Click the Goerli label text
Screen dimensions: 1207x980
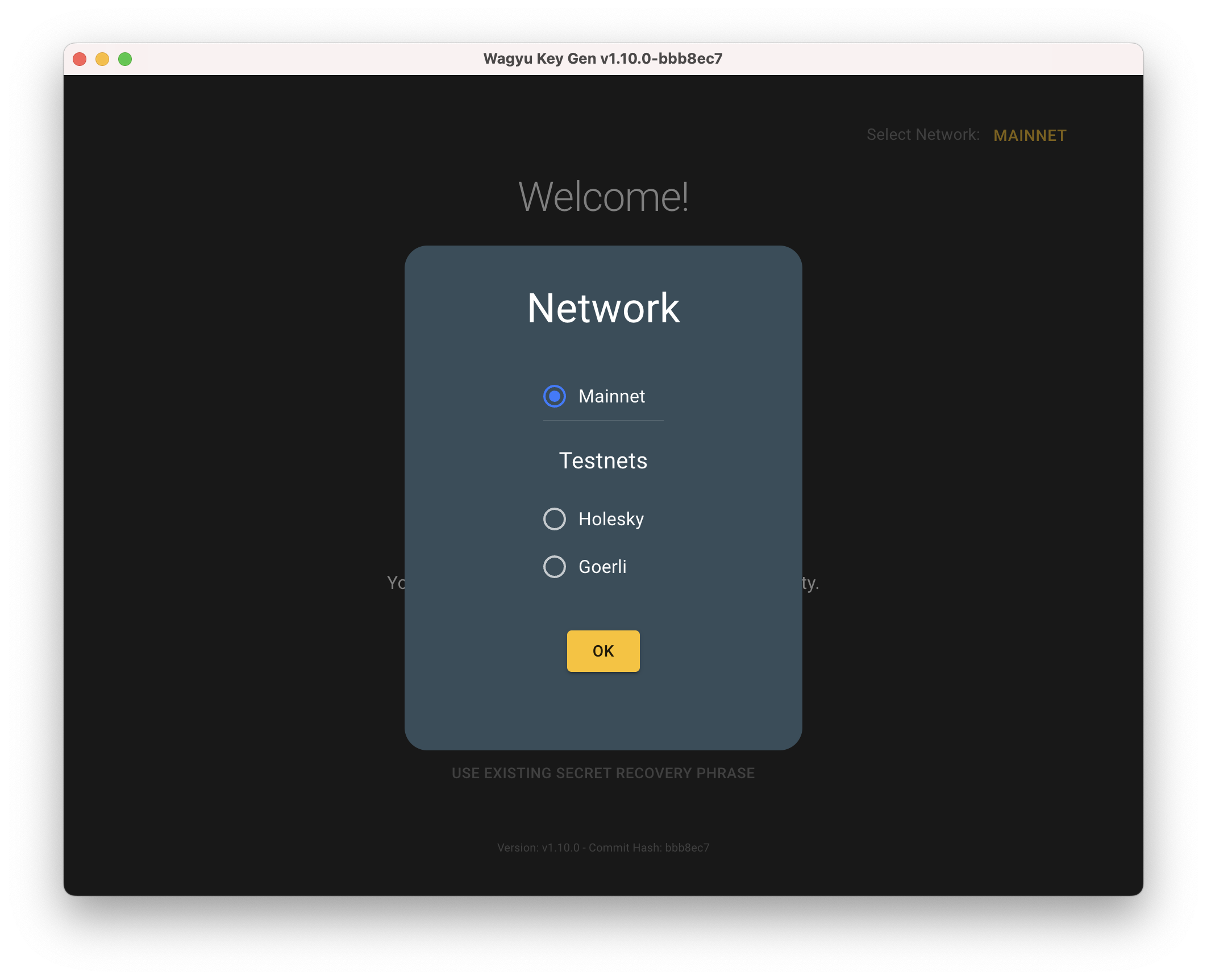[602, 567]
